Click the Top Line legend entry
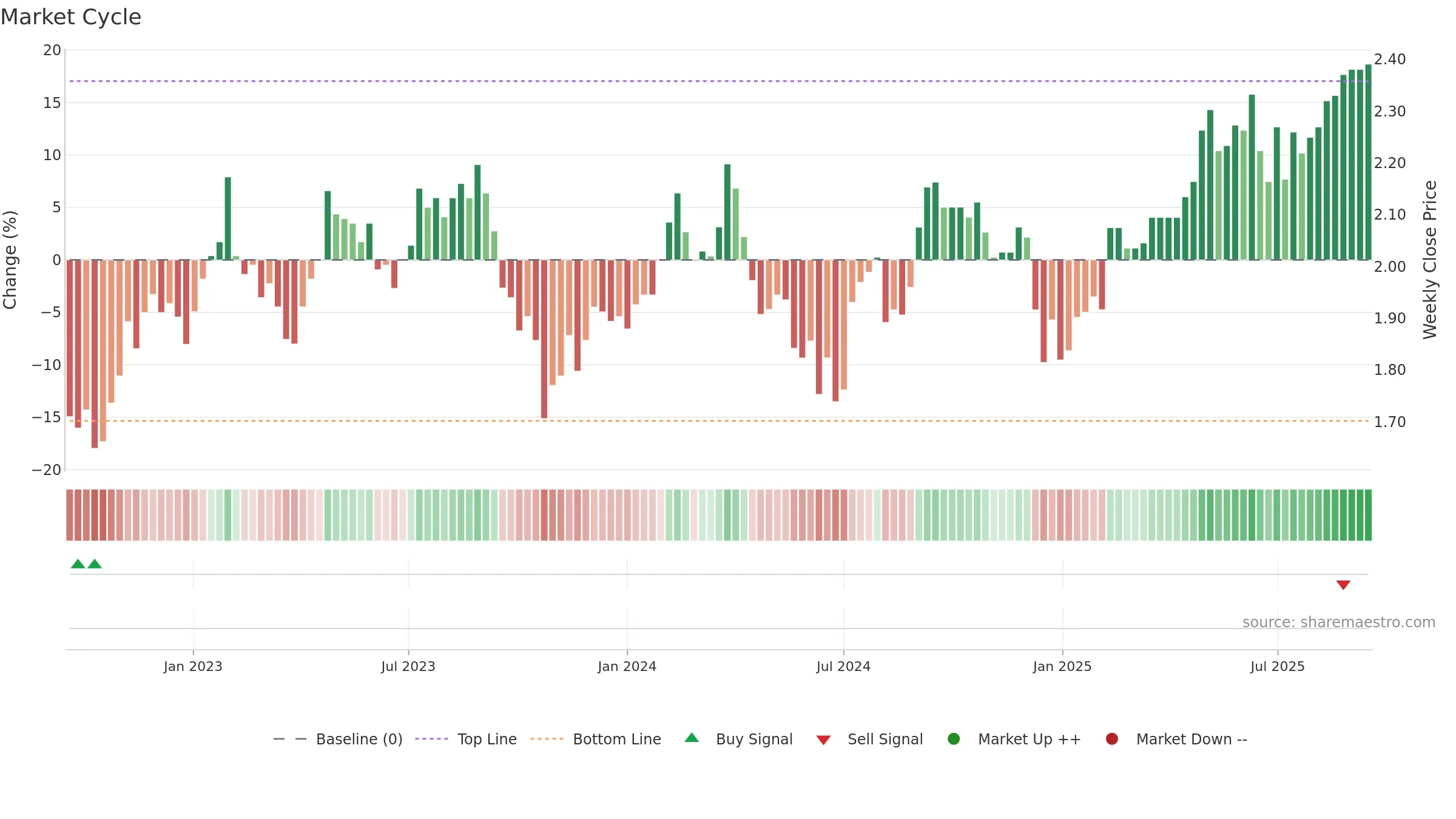Screen dimensions: 1456x819 (x=466, y=739)
